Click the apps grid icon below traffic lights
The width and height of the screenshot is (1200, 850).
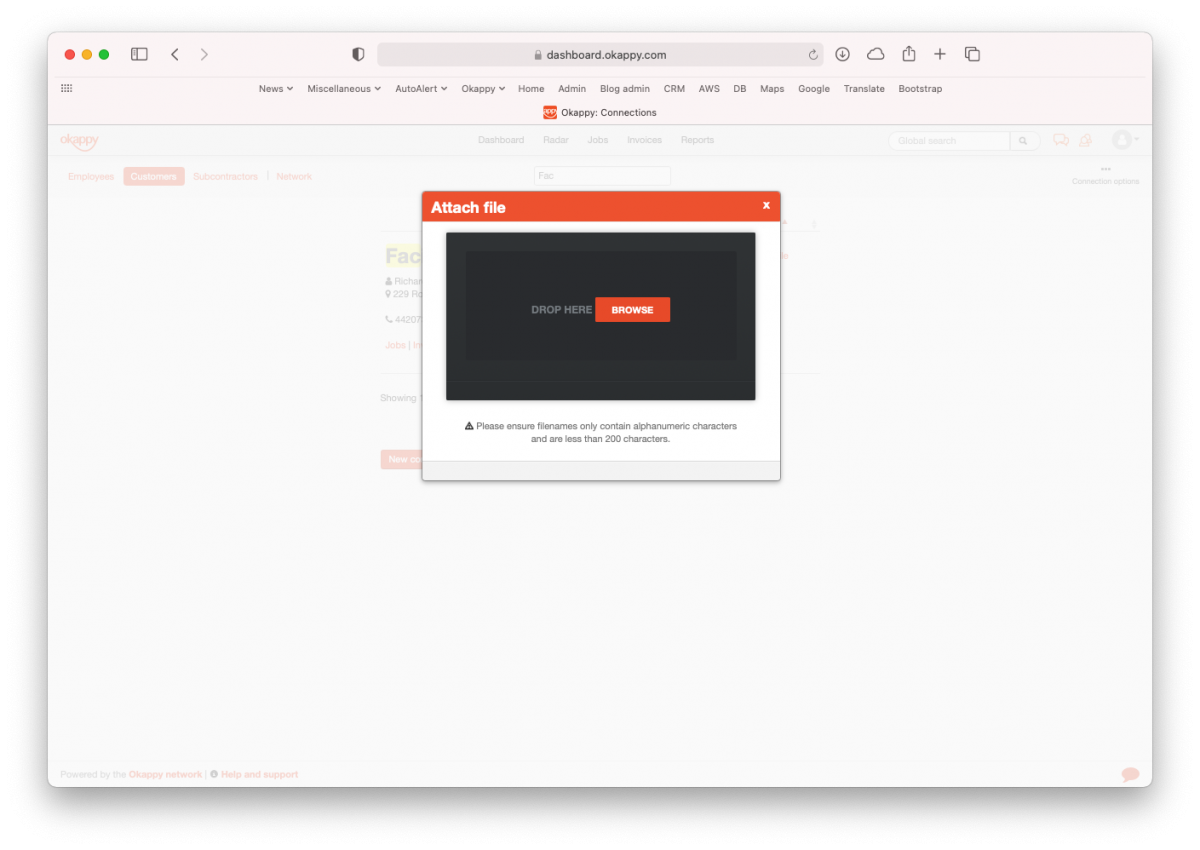click(66, 88)
